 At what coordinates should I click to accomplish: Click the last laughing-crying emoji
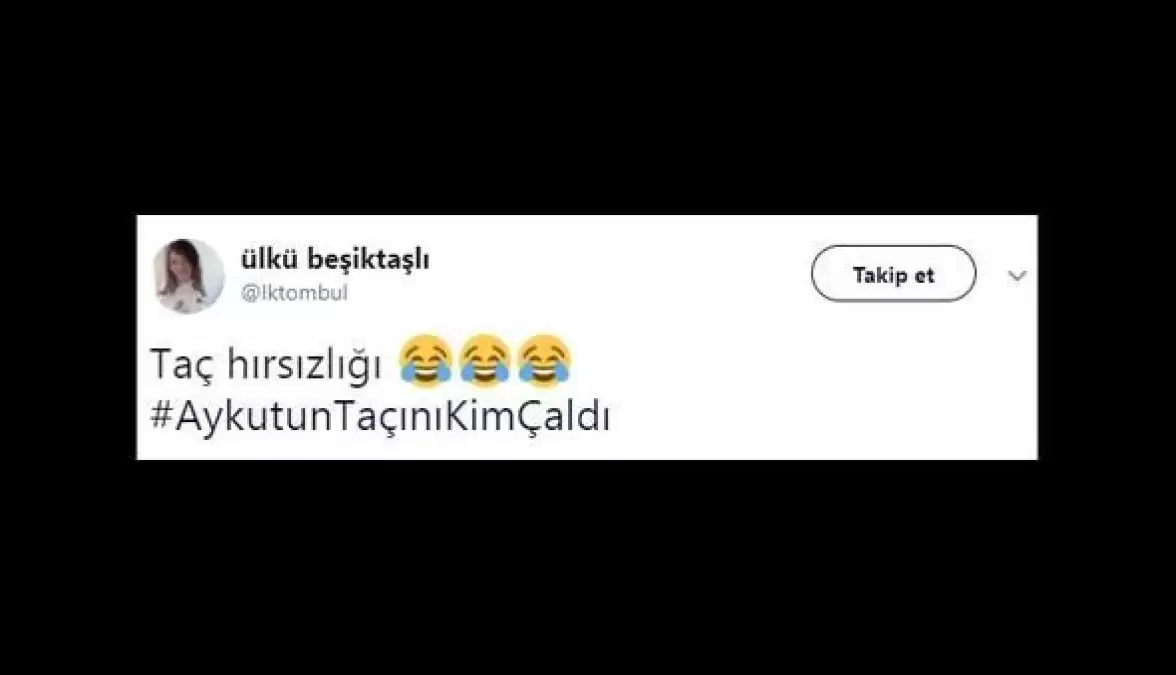point(544,362)
